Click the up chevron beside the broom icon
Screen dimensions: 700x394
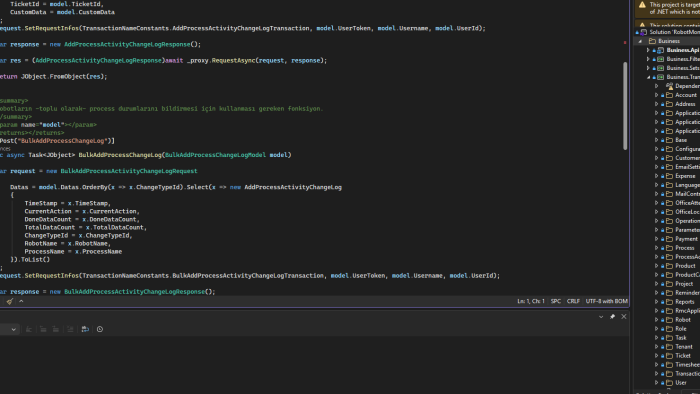[21, 302]
